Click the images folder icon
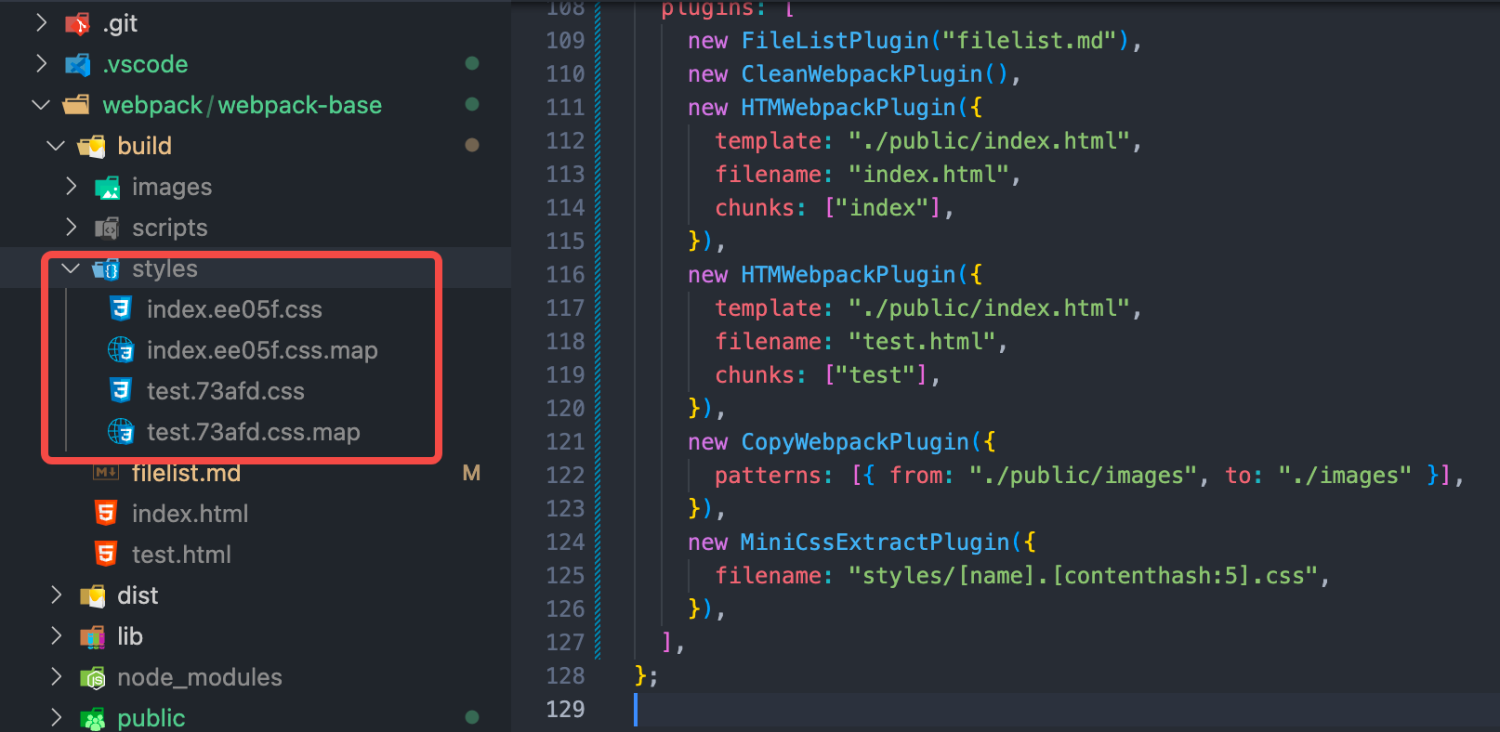Screen dimensions: 1500x732 click(106, 187)
